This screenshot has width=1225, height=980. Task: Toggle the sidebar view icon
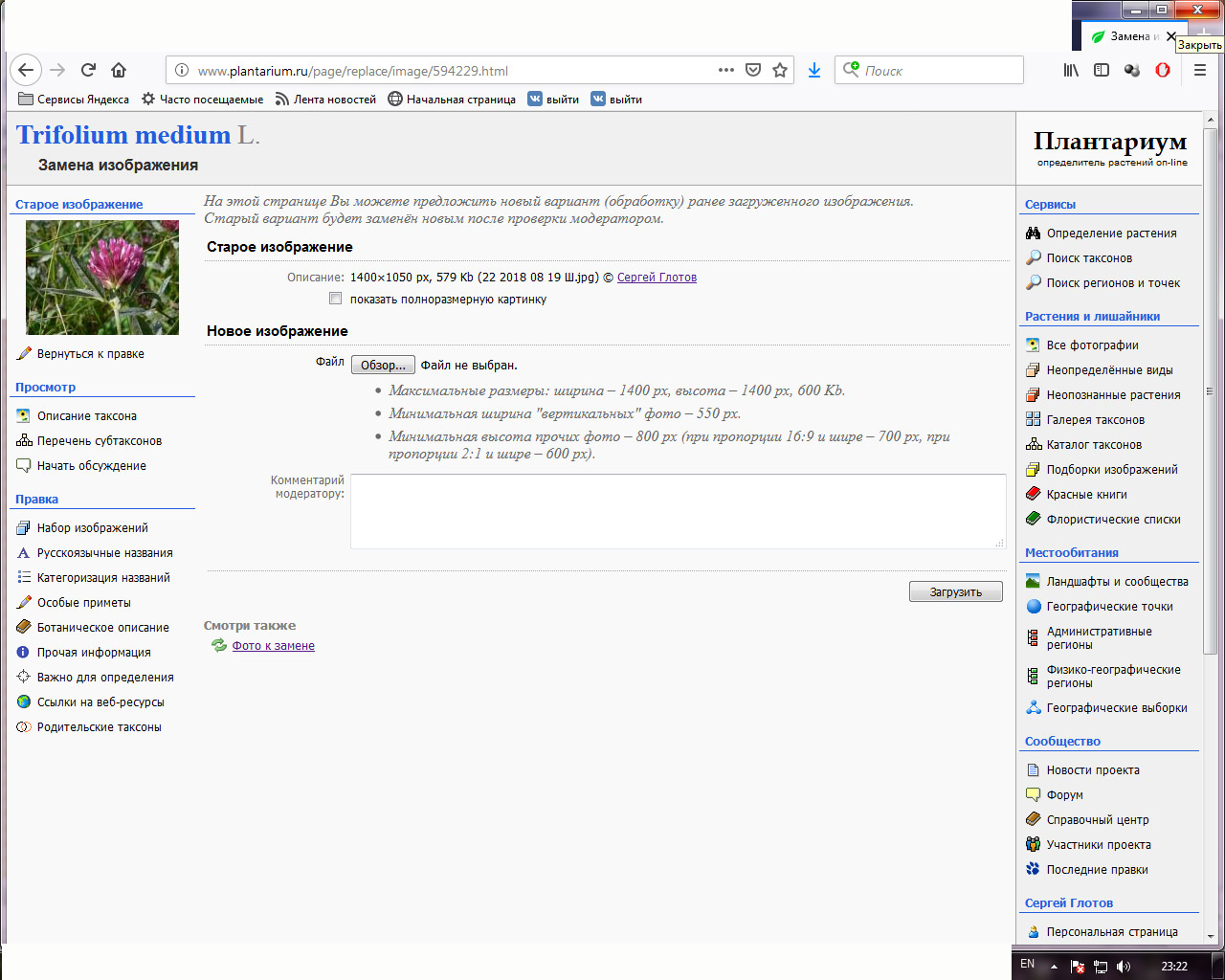[1102, 70]
